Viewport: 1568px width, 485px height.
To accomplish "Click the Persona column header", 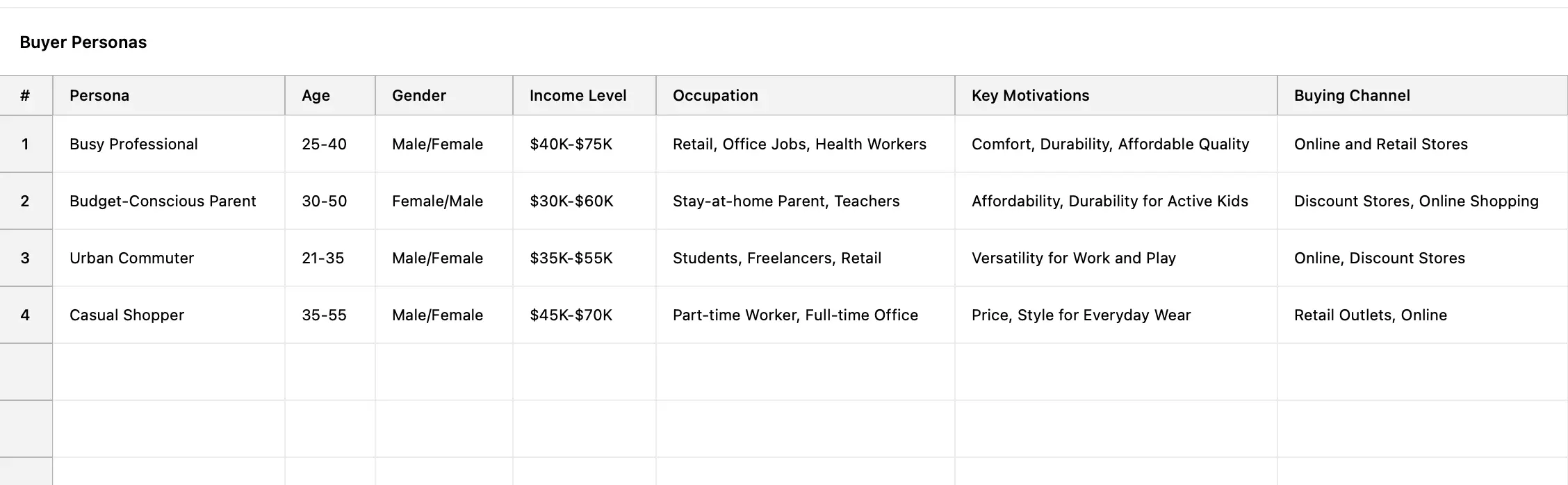I will 99,96.
